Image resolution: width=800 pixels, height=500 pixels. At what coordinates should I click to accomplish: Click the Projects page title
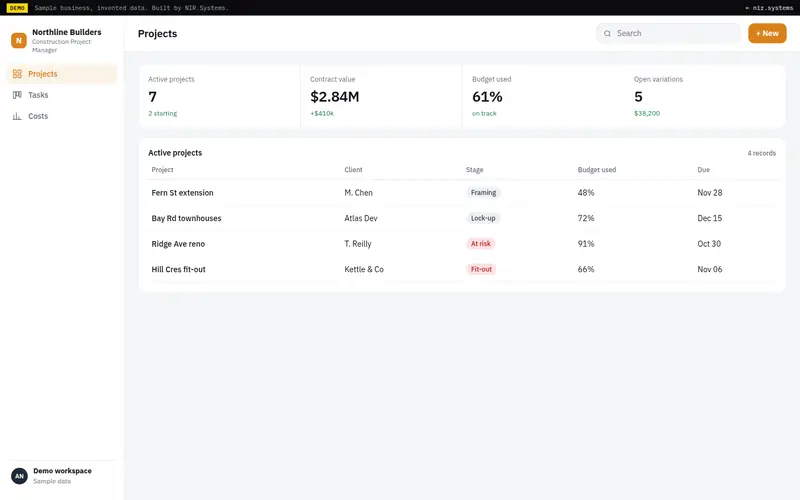pos(157,34)
